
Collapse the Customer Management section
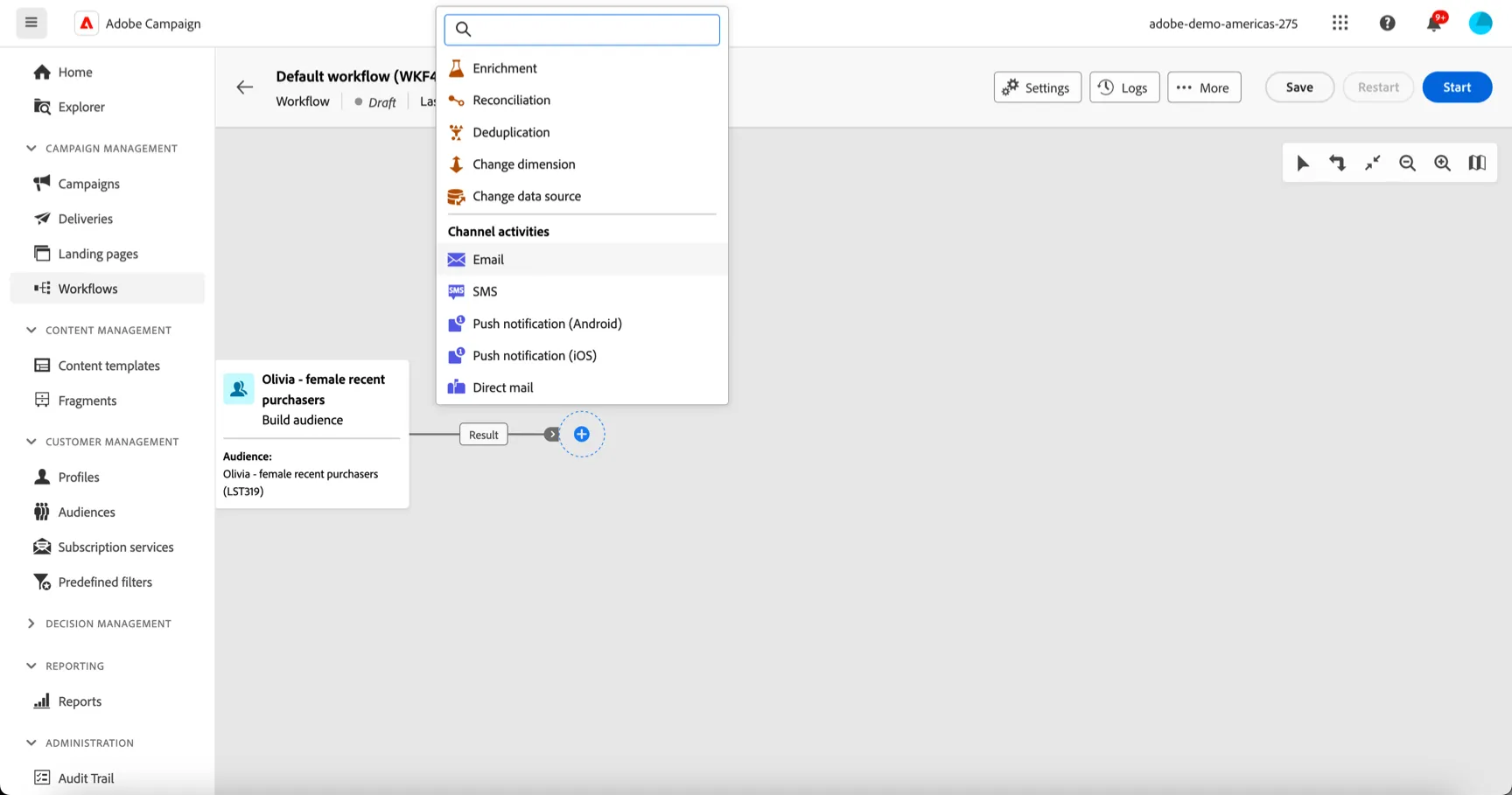(x=31, y=442)
